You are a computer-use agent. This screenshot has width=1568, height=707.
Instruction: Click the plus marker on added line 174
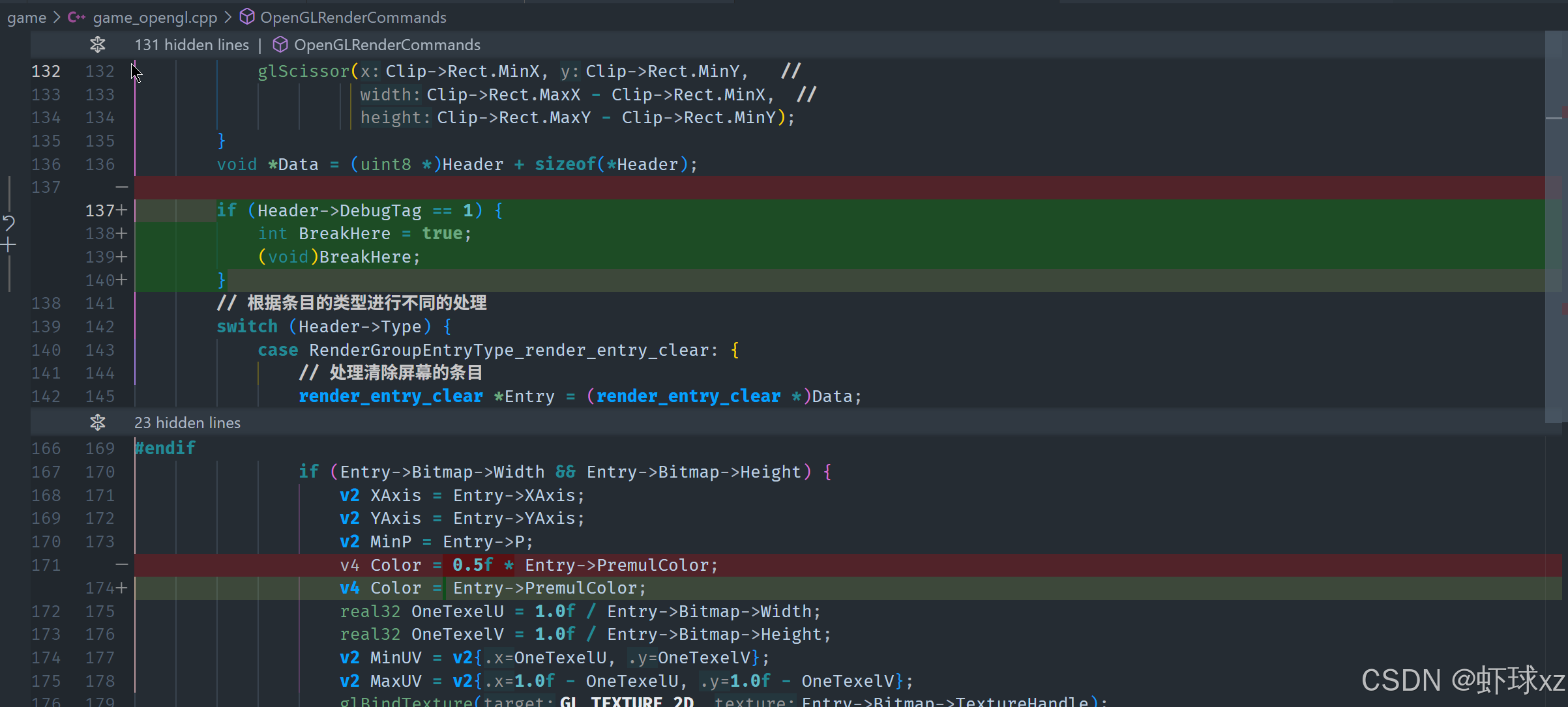122,588
